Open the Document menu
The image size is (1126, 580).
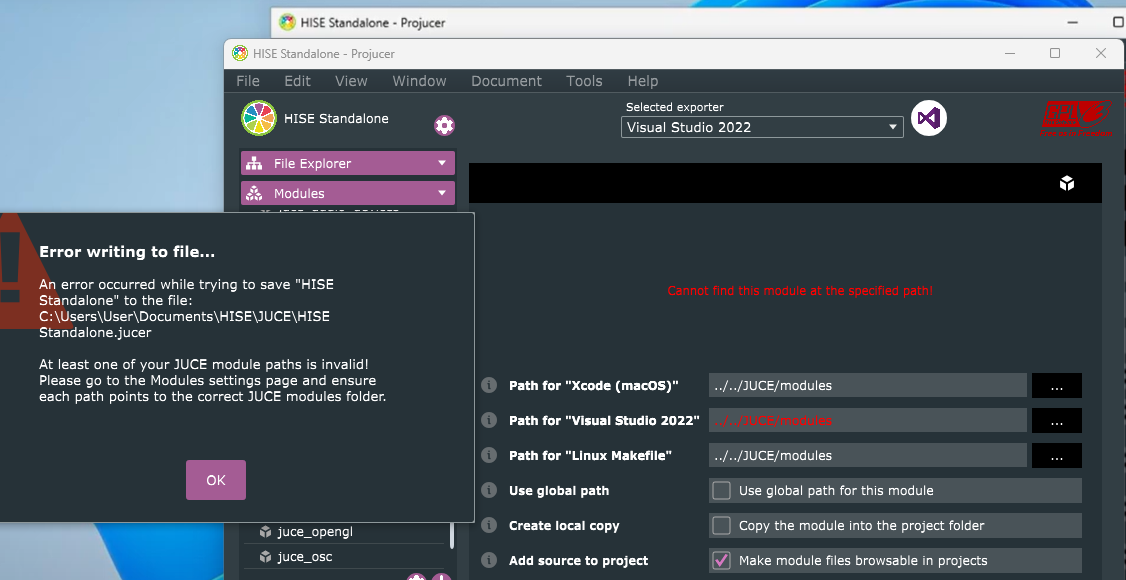click(506, 81)
